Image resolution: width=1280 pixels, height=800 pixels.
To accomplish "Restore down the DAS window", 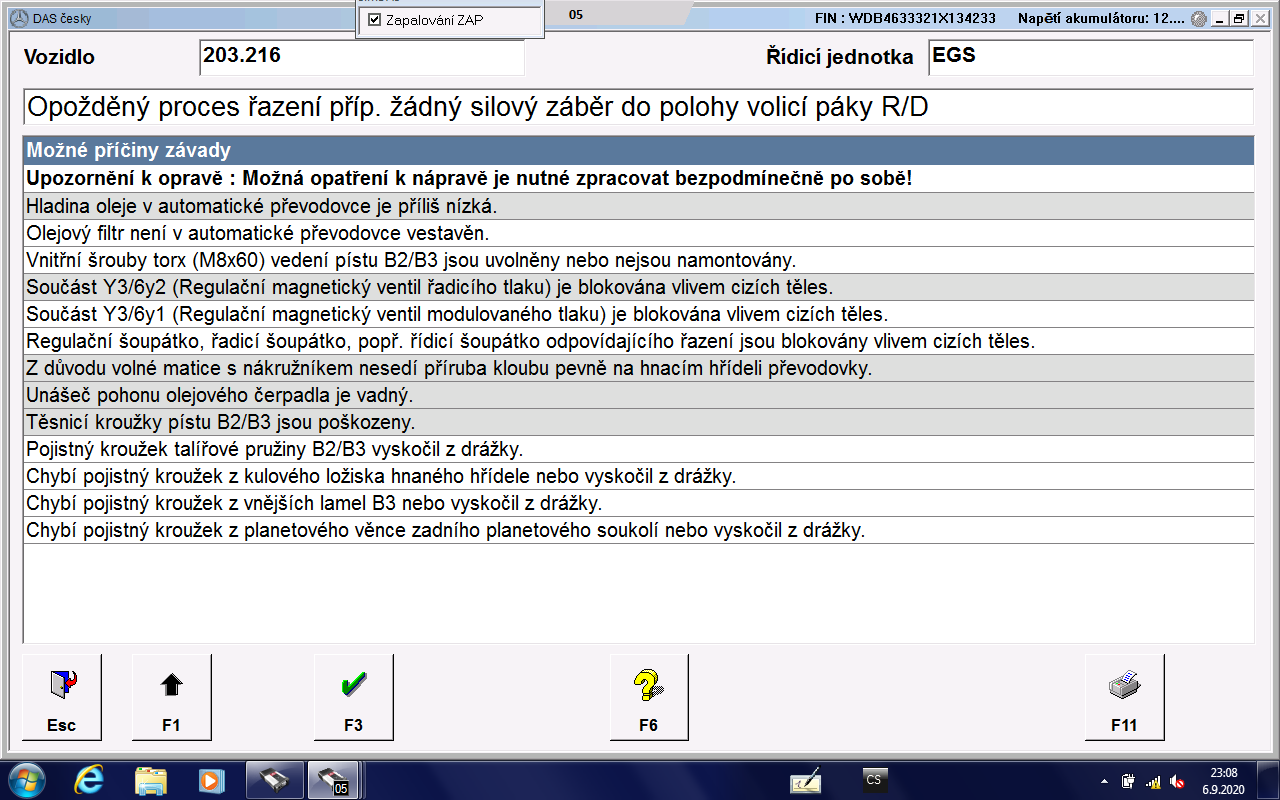I will tap(1239, 19).
